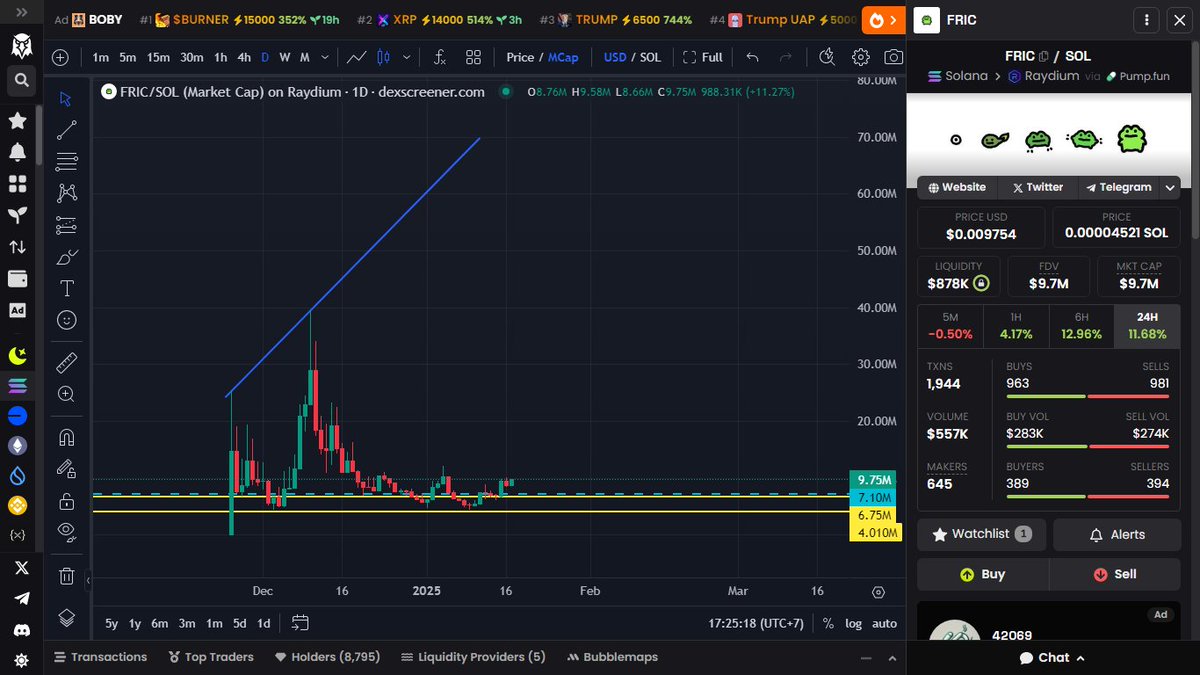The height and width of the screenshot is (675, 1200).
Task: Toggle log scale at chart bottom
Action: click(x=853, y=623)
